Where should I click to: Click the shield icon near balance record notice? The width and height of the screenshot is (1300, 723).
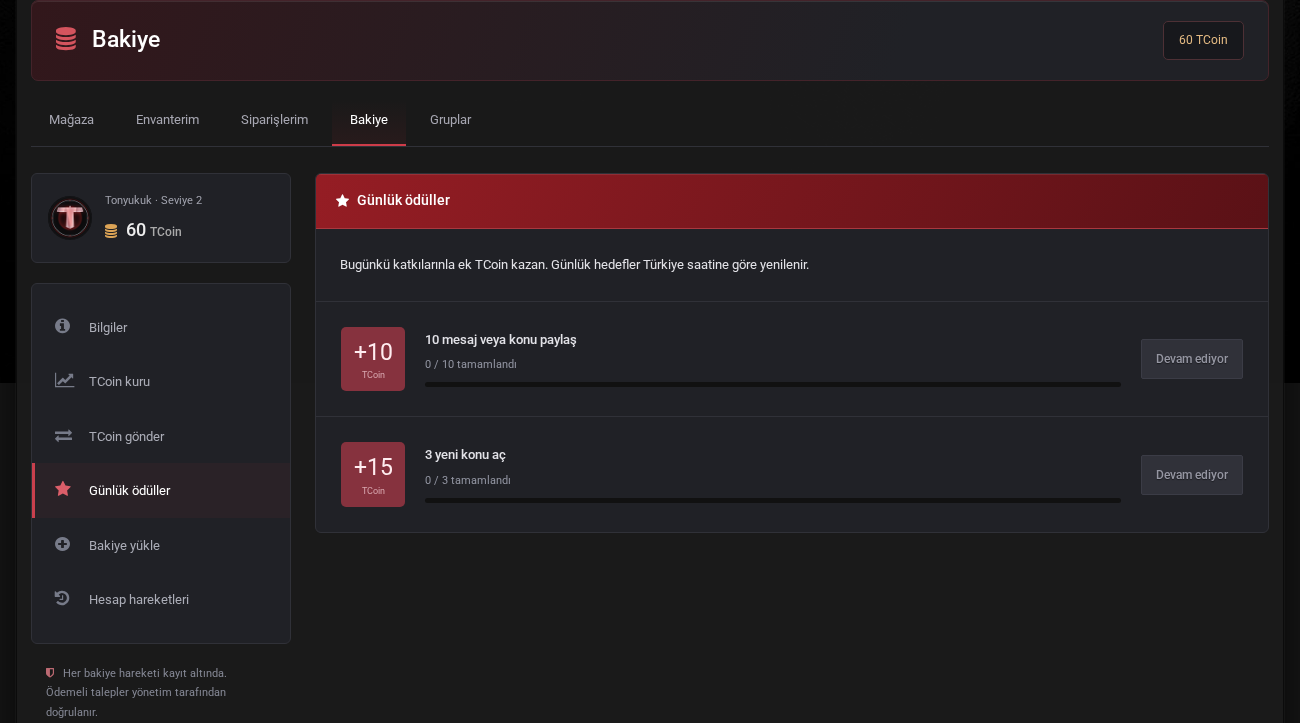[x=50, y=673]
